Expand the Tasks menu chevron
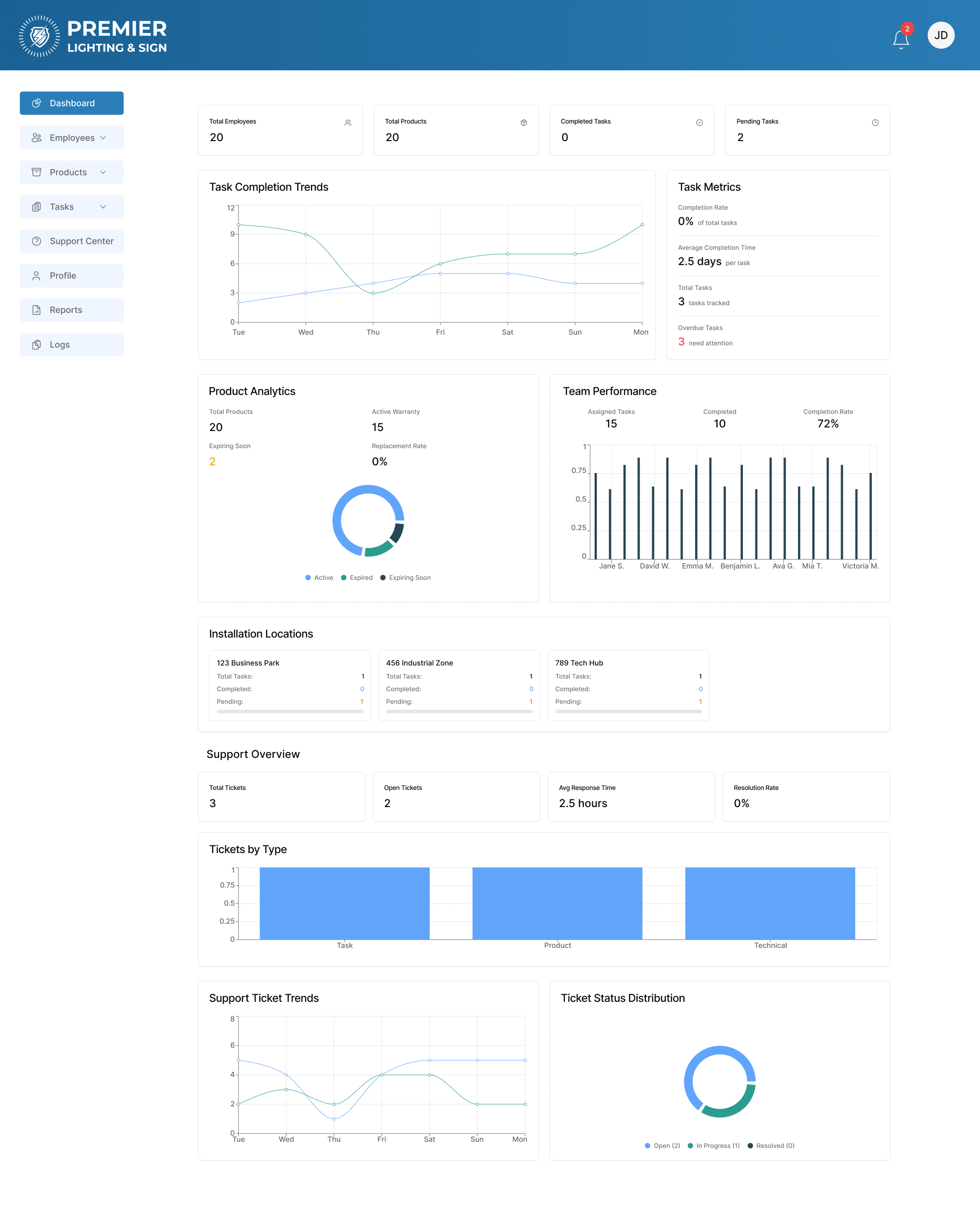 103,207
